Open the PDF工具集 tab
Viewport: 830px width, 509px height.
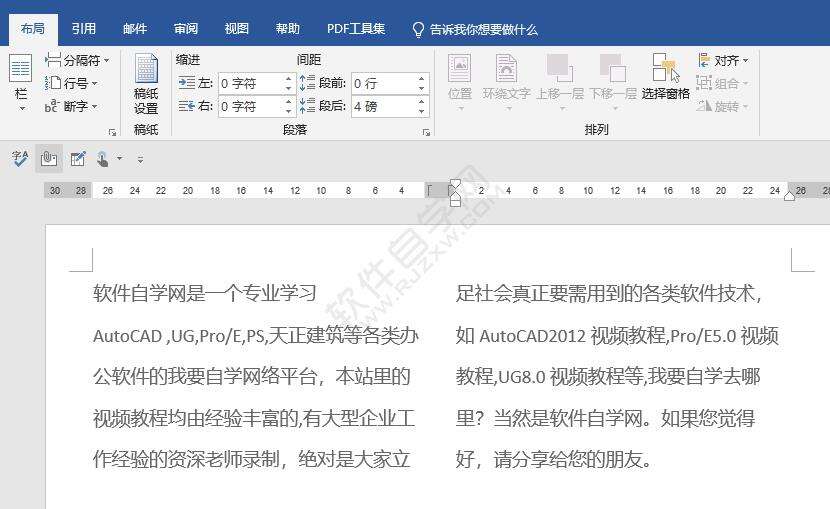pos(356,29)
